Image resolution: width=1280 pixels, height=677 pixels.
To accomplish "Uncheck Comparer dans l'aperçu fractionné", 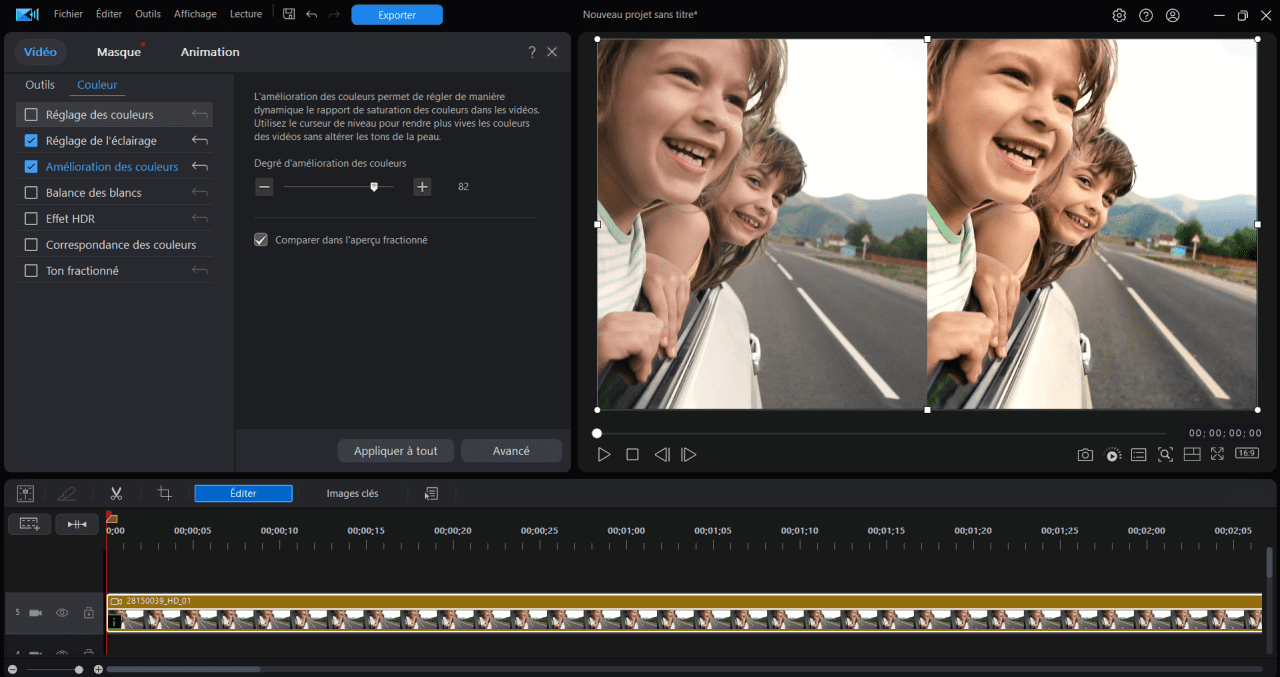I will tap(261, 240).
